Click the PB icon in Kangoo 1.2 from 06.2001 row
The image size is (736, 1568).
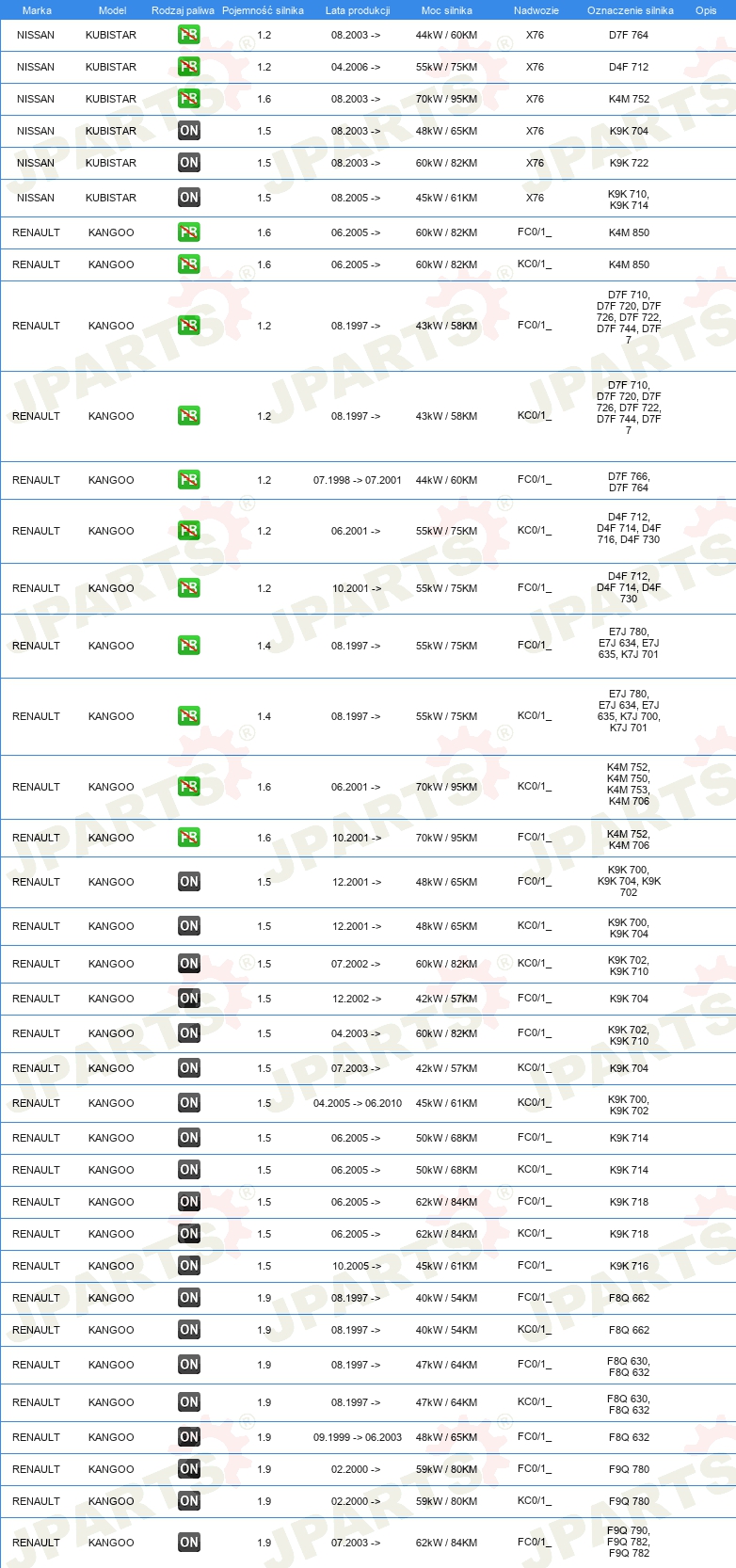[188, 531]
